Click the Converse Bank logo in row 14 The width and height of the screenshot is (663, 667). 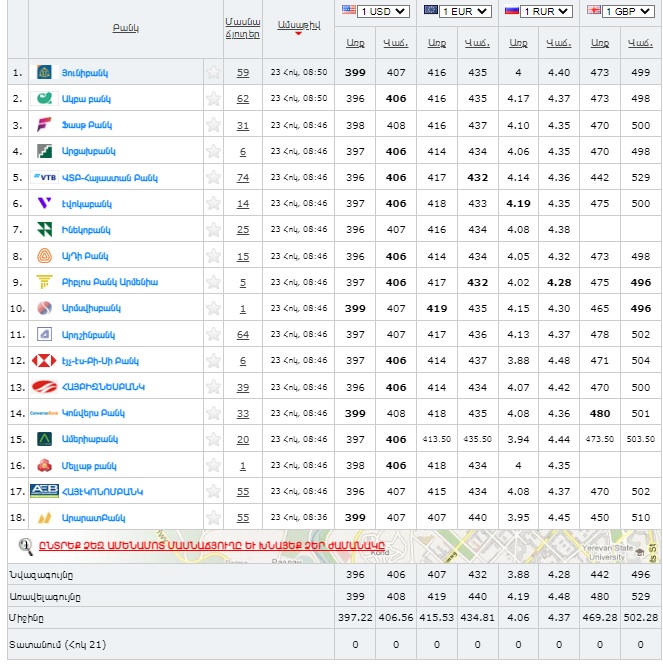point(44,413)
